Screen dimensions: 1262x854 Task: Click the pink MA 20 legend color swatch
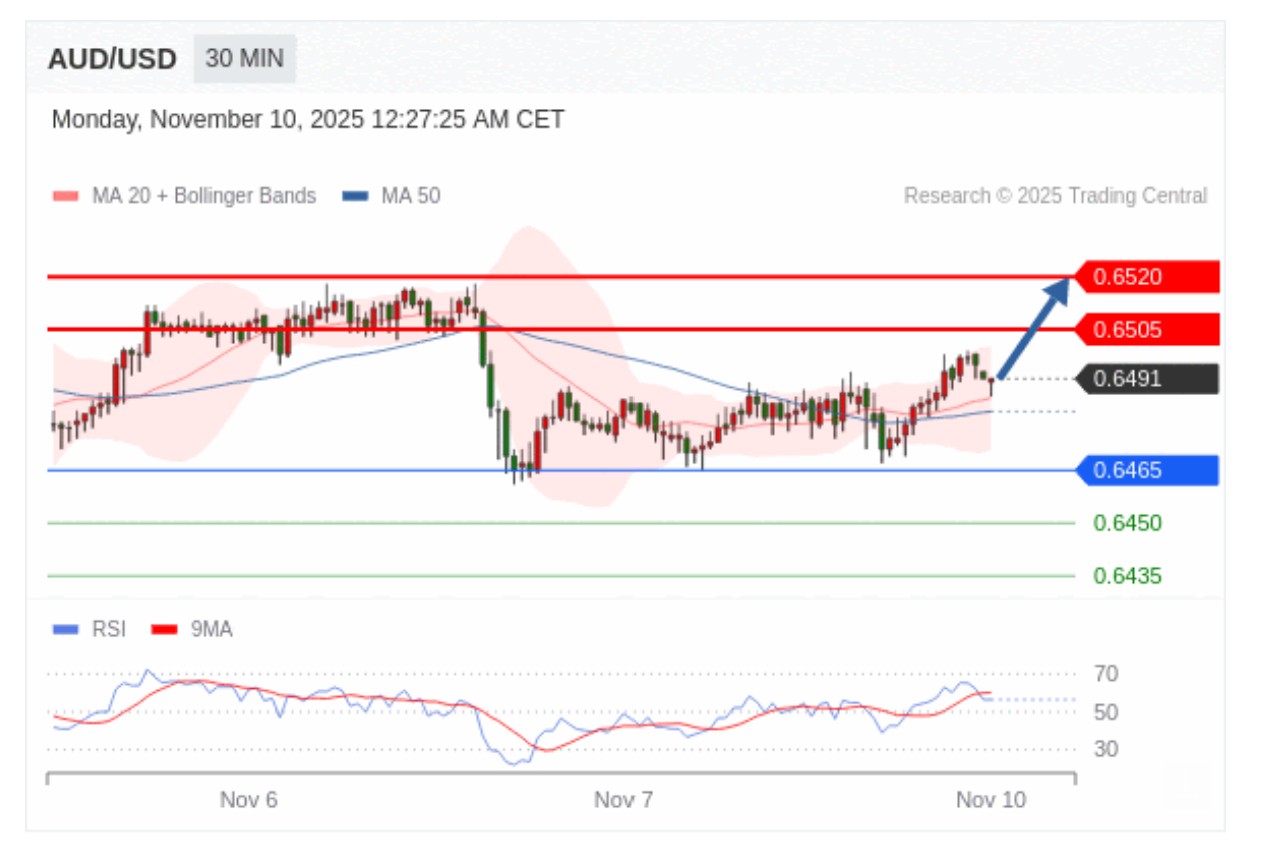tap(65, 196)
